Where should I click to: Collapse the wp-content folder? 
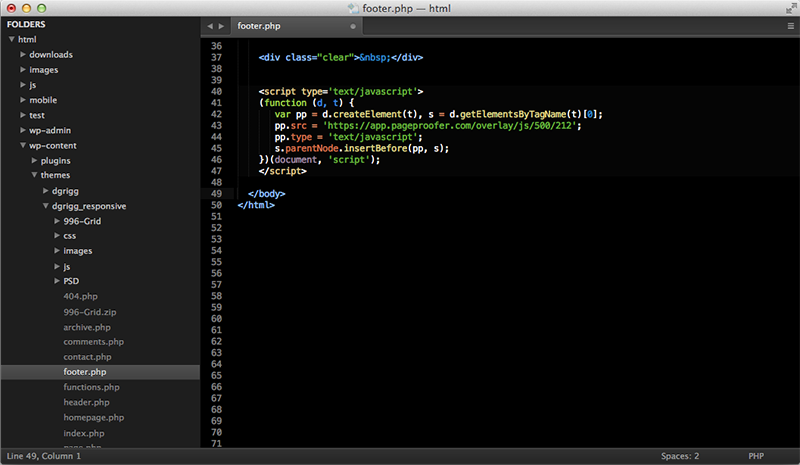[23, 145]
